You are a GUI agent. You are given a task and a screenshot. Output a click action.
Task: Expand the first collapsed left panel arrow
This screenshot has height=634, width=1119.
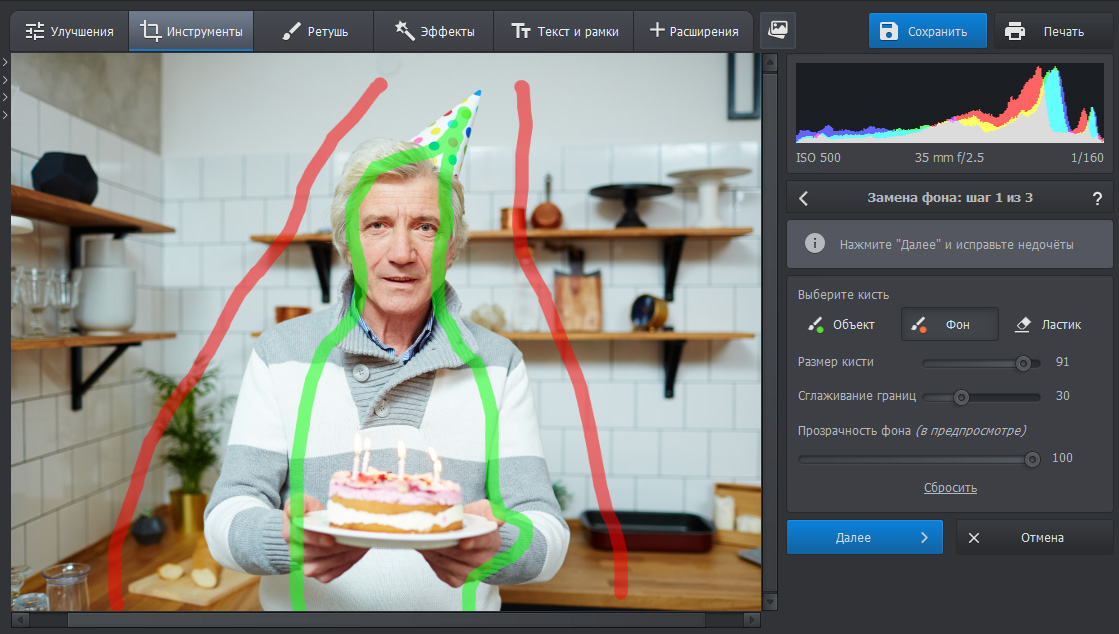pos(5,63)
